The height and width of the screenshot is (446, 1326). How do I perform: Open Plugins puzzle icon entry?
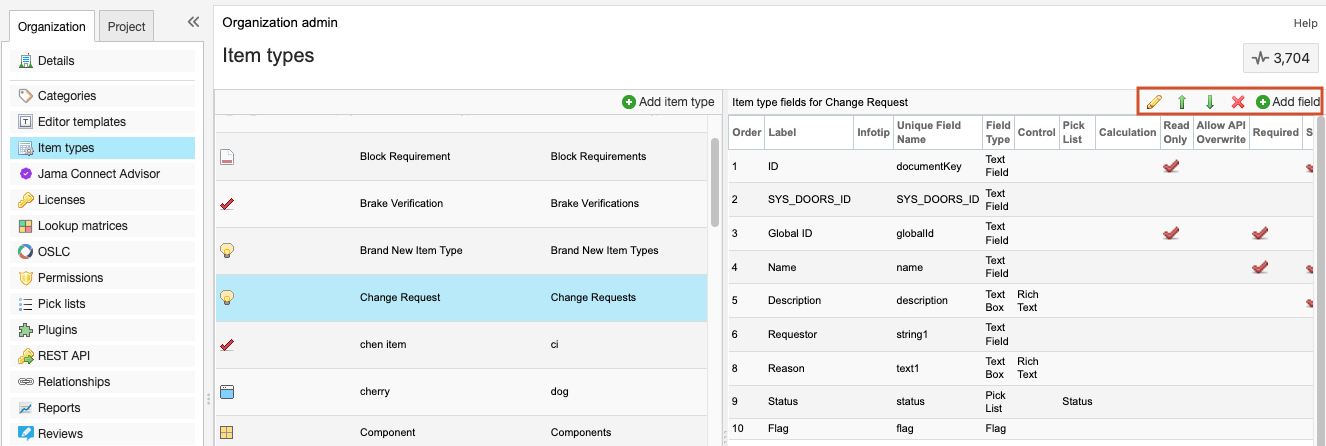57,330
